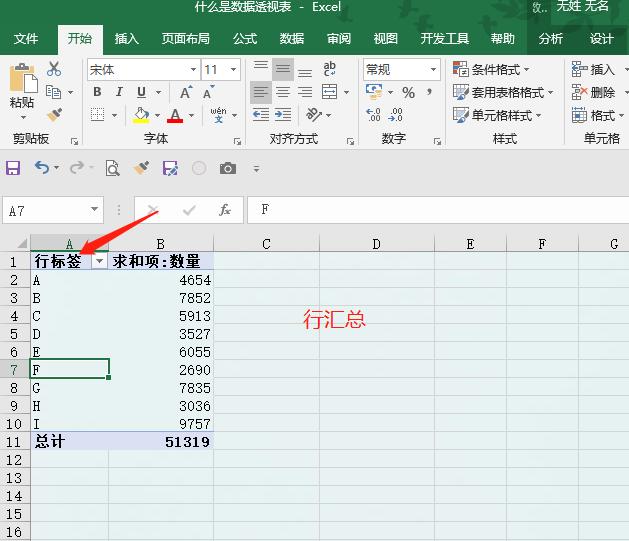Switch to the 页面布局 tab
This screenshot has height=541, width=629.
(x=186, y=39)
